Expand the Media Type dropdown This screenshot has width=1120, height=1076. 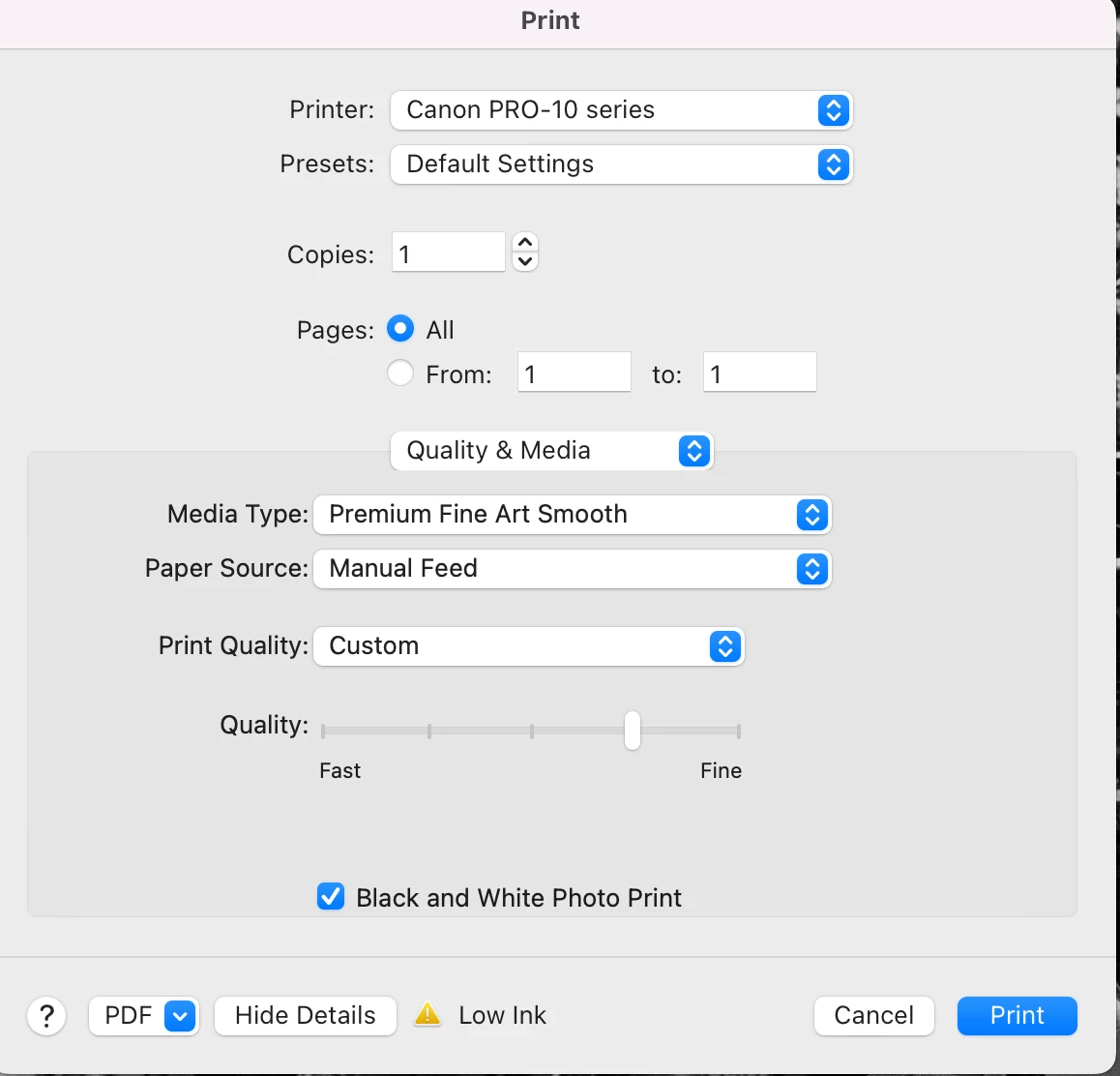tap(573, 515)
